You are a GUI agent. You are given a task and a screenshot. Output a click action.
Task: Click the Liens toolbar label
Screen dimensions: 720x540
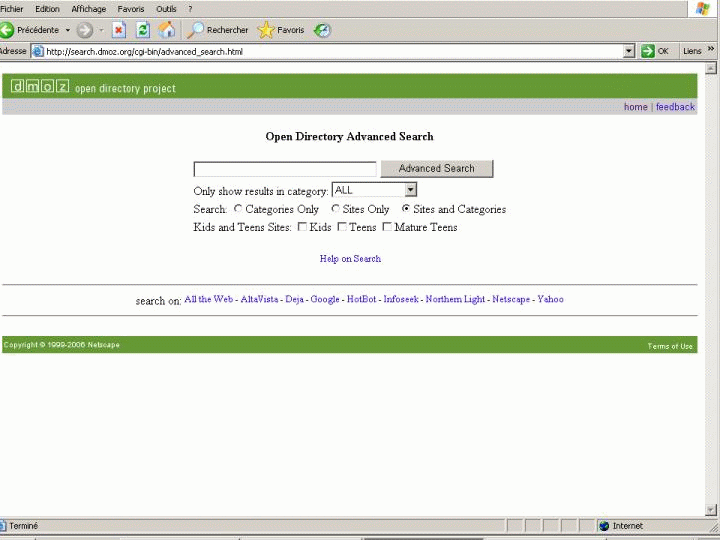click(x=692, y=51)
